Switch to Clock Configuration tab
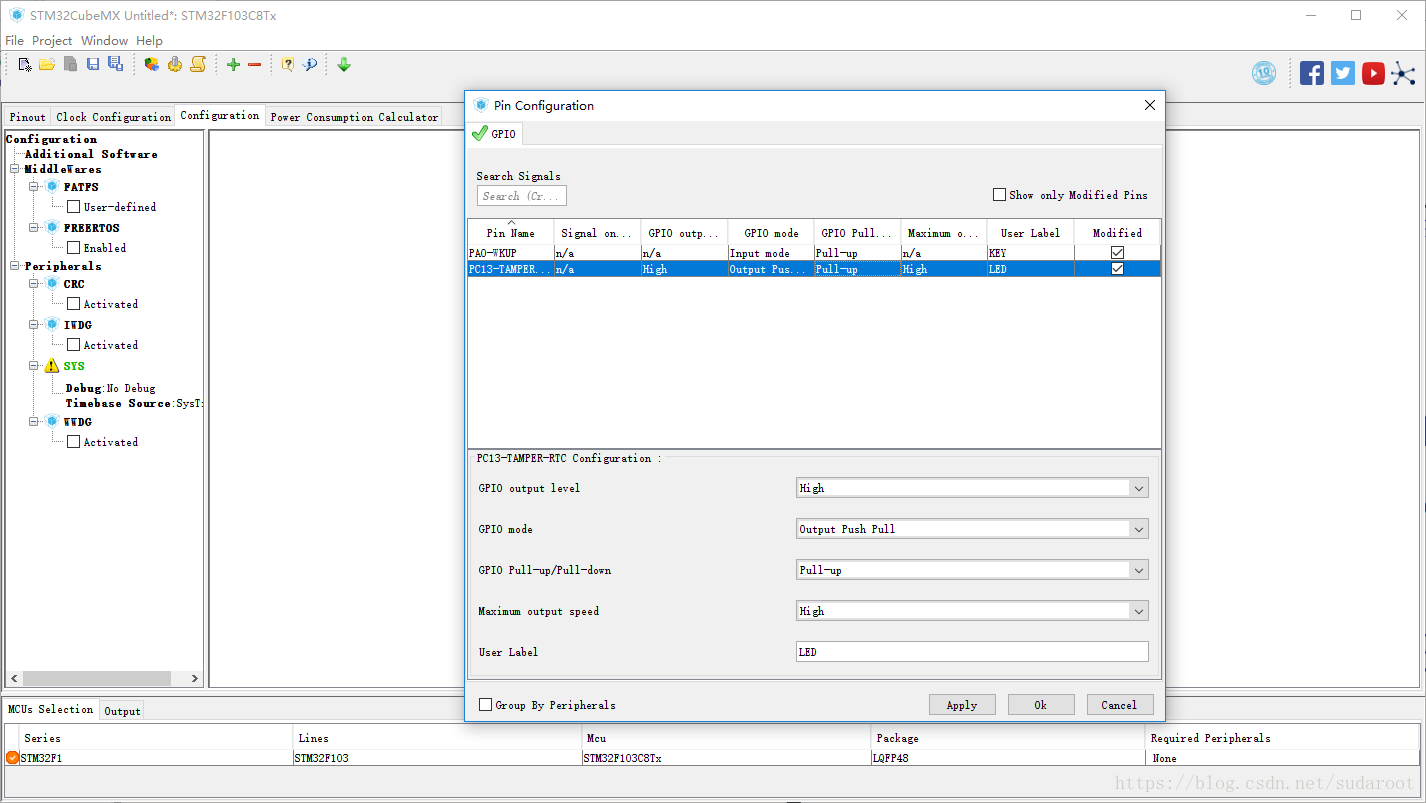The image size is (1426, 803). tap(113, 117)
